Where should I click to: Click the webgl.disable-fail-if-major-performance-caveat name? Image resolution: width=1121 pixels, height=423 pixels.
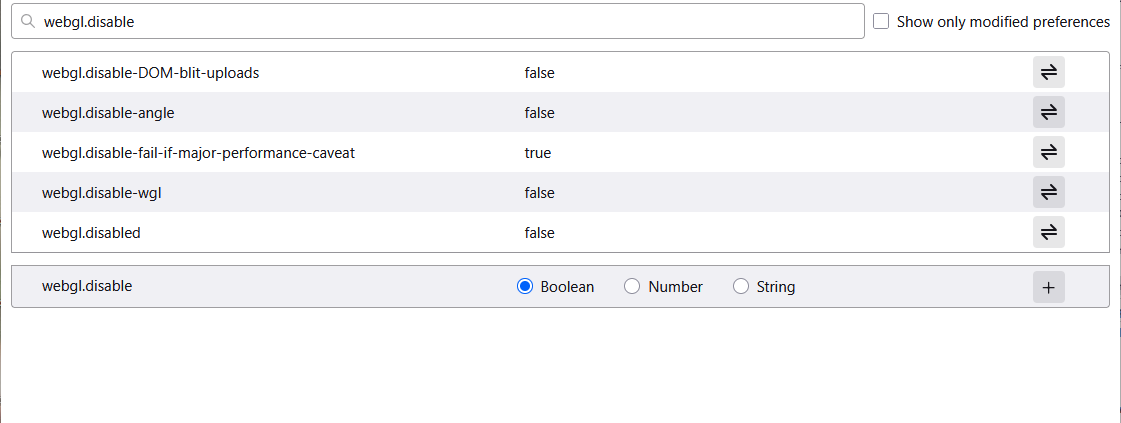point(198,153)
